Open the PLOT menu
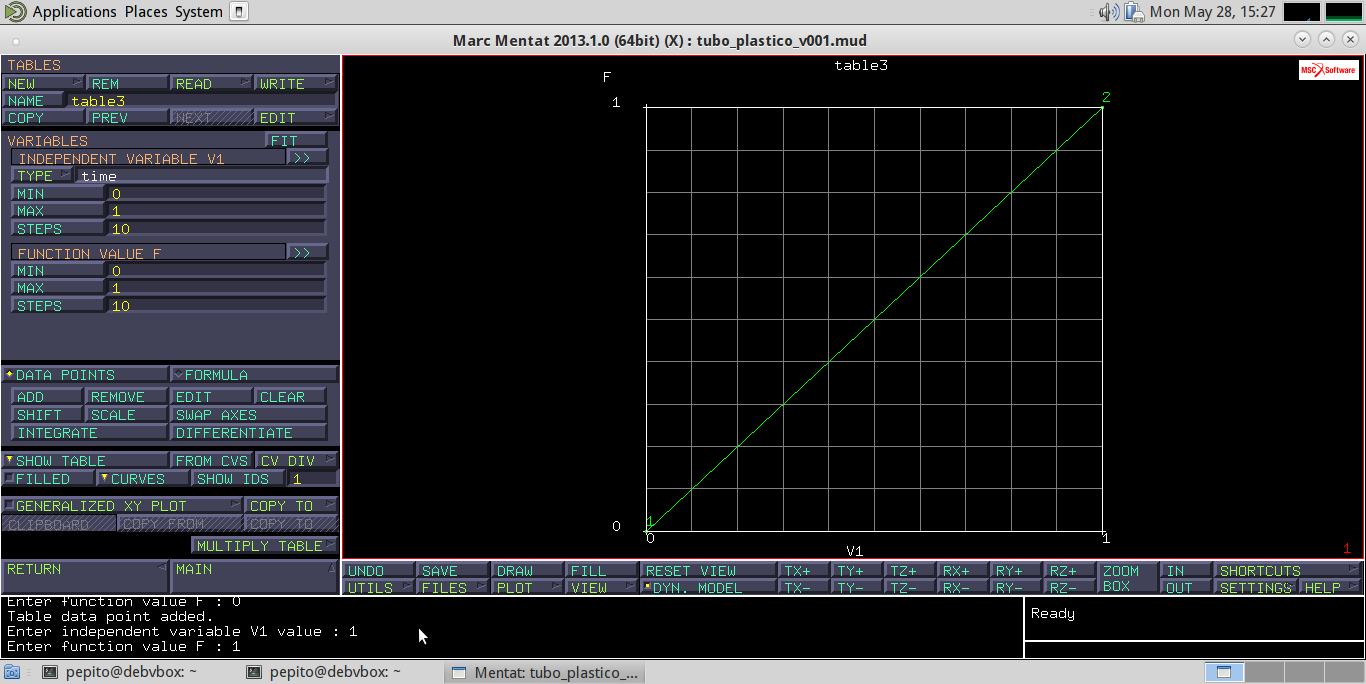Image resolution: width=1366 pixels, height=684 pixels. pyautogui.click(x=528, y=588)
